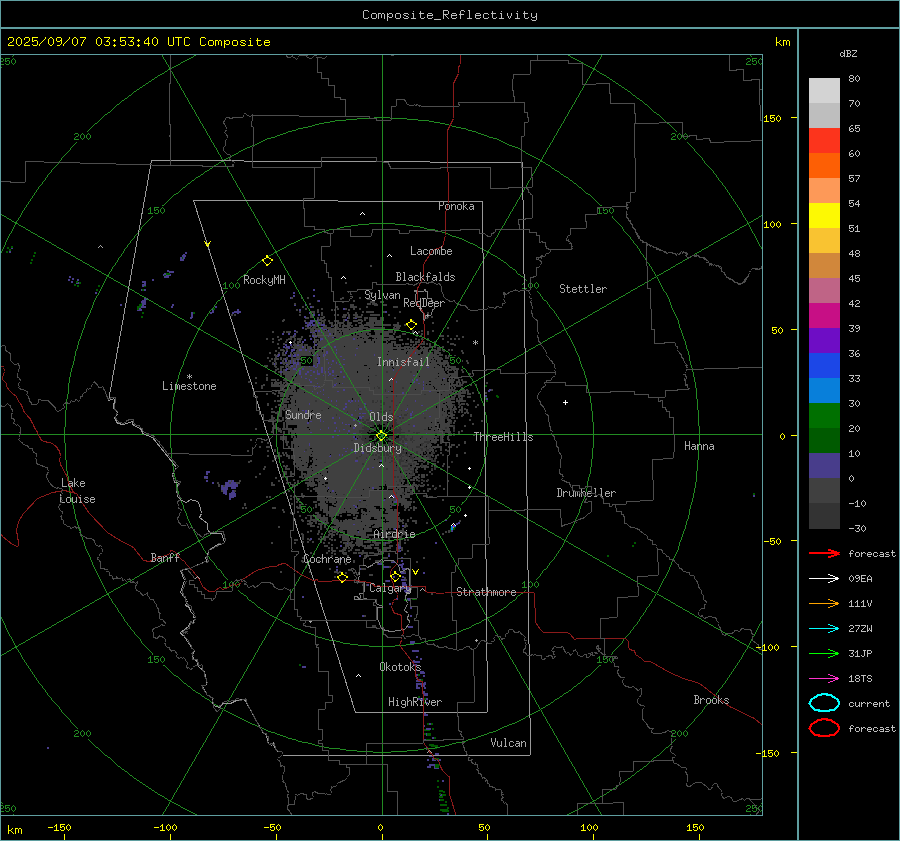Click the Didsbury city label
Screen dimensions: 900x841
pos(377,448)
